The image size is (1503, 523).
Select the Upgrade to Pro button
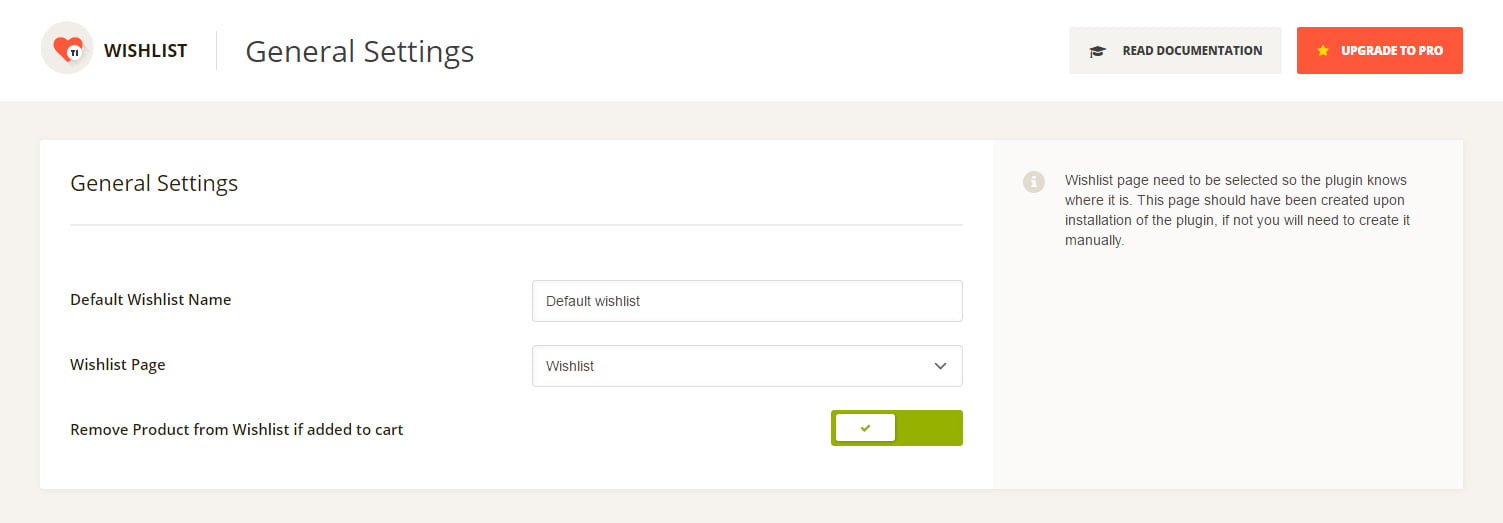[1380, 50]
